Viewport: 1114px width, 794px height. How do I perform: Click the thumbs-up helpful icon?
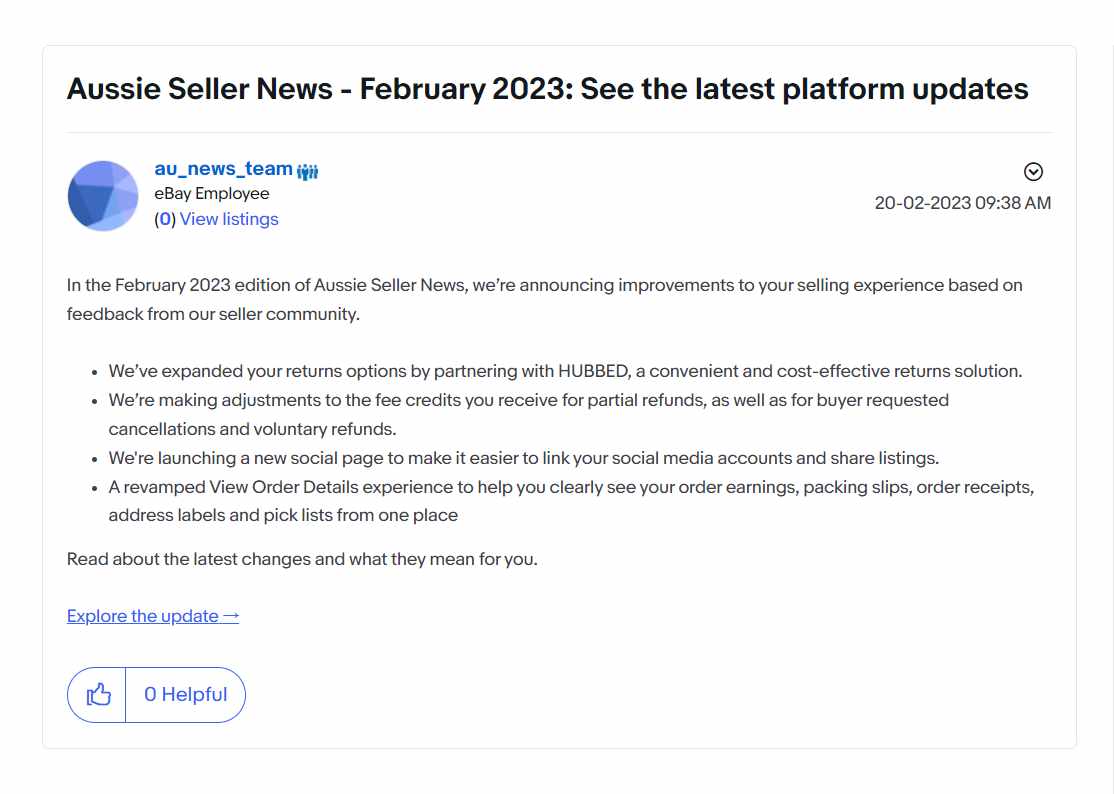point(98,695)
